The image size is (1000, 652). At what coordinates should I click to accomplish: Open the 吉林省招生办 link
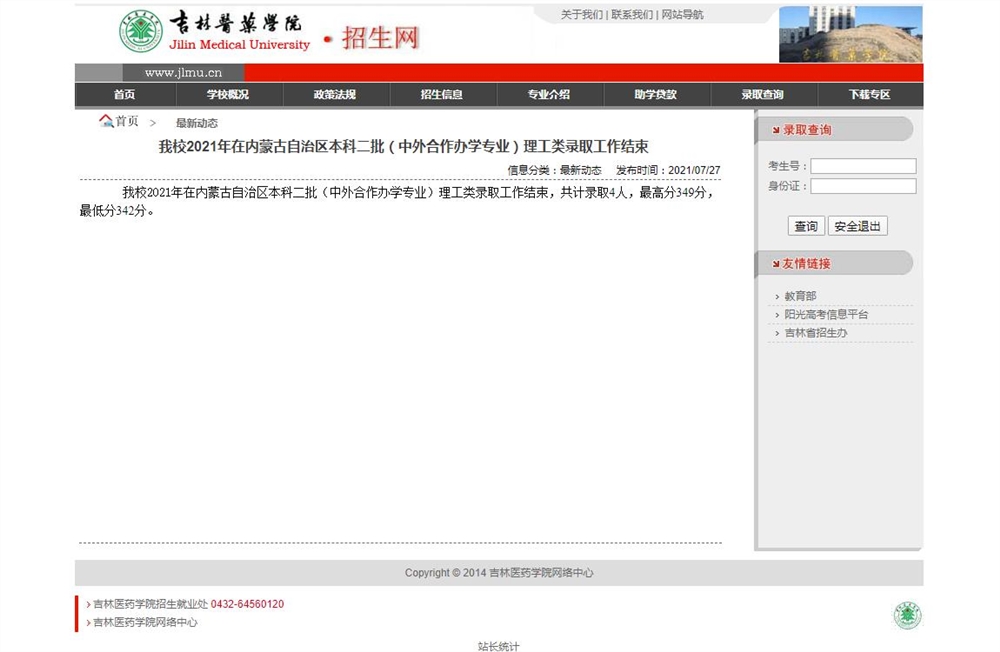(x=816, y=333)
